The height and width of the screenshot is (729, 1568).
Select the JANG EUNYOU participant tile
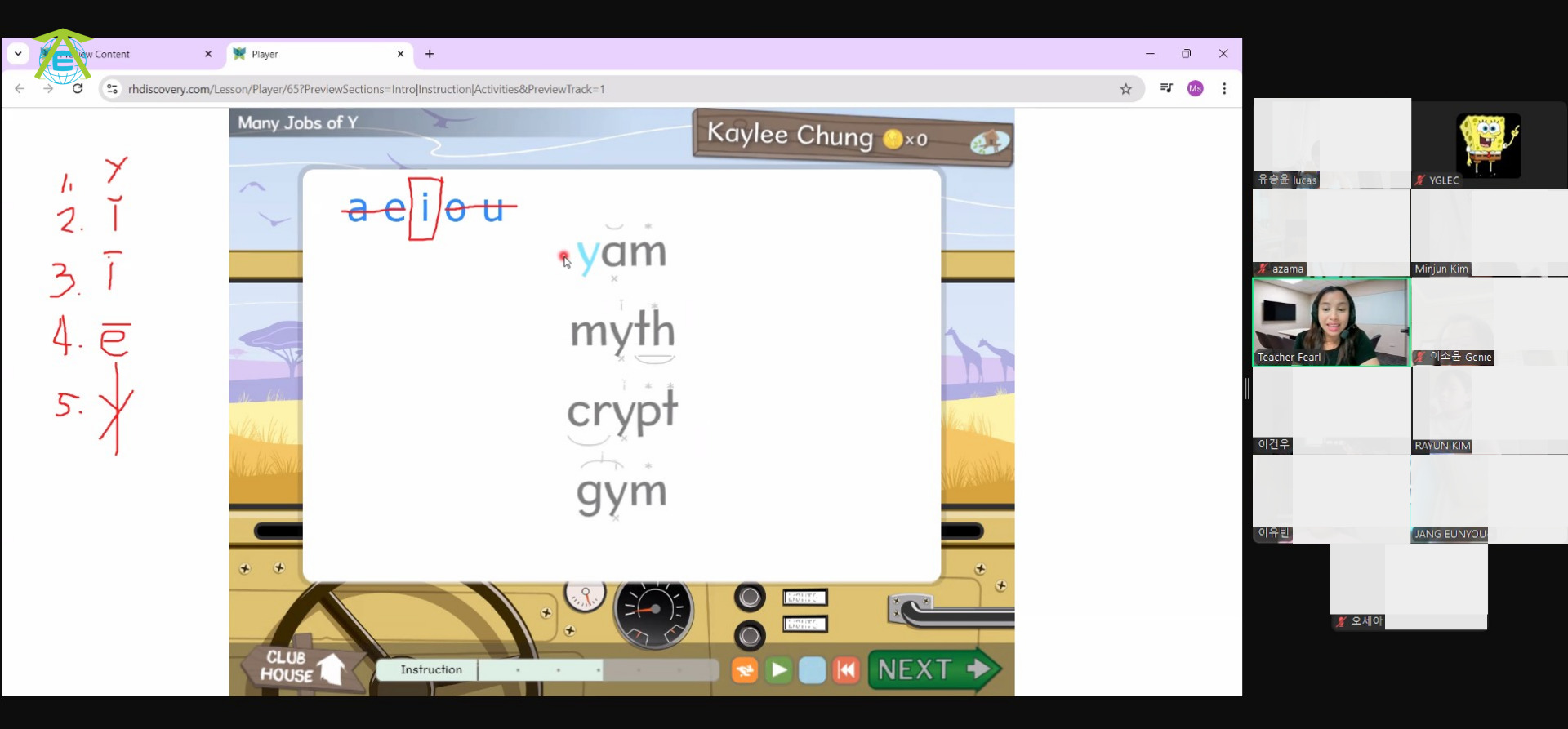1490,499
